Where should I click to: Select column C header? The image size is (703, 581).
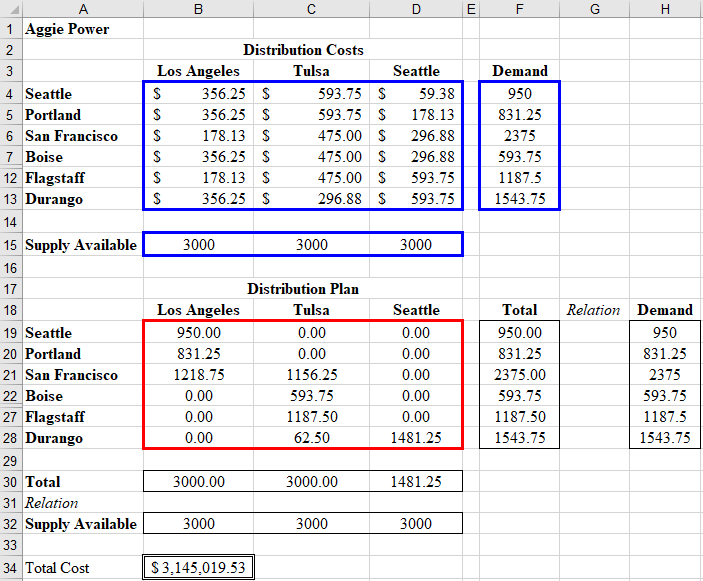[311, 9]
